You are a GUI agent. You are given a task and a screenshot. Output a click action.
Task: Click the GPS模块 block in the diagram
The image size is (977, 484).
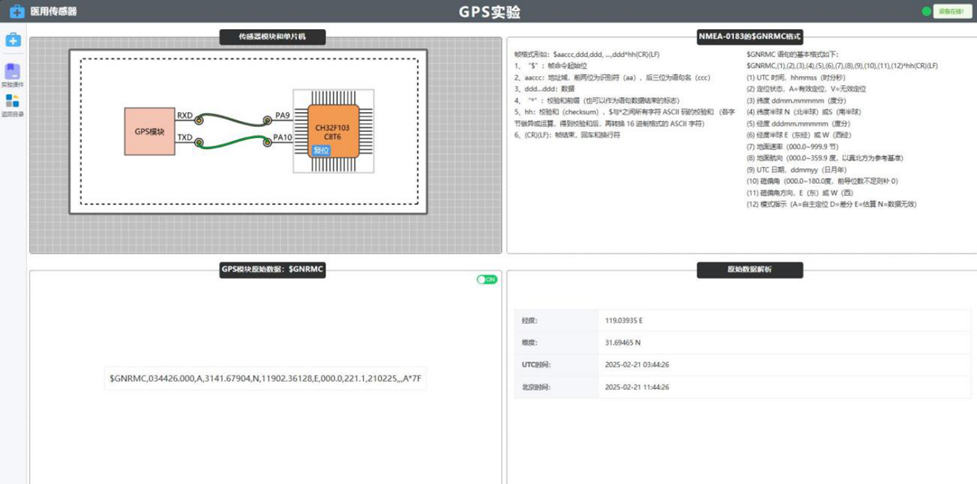pos(150,131)
